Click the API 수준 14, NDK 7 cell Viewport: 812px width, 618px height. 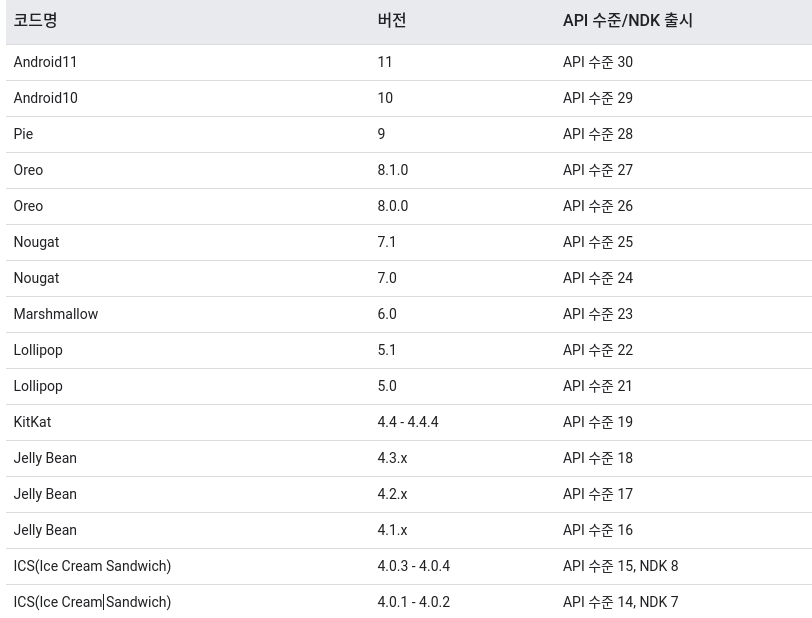[620, 602]
